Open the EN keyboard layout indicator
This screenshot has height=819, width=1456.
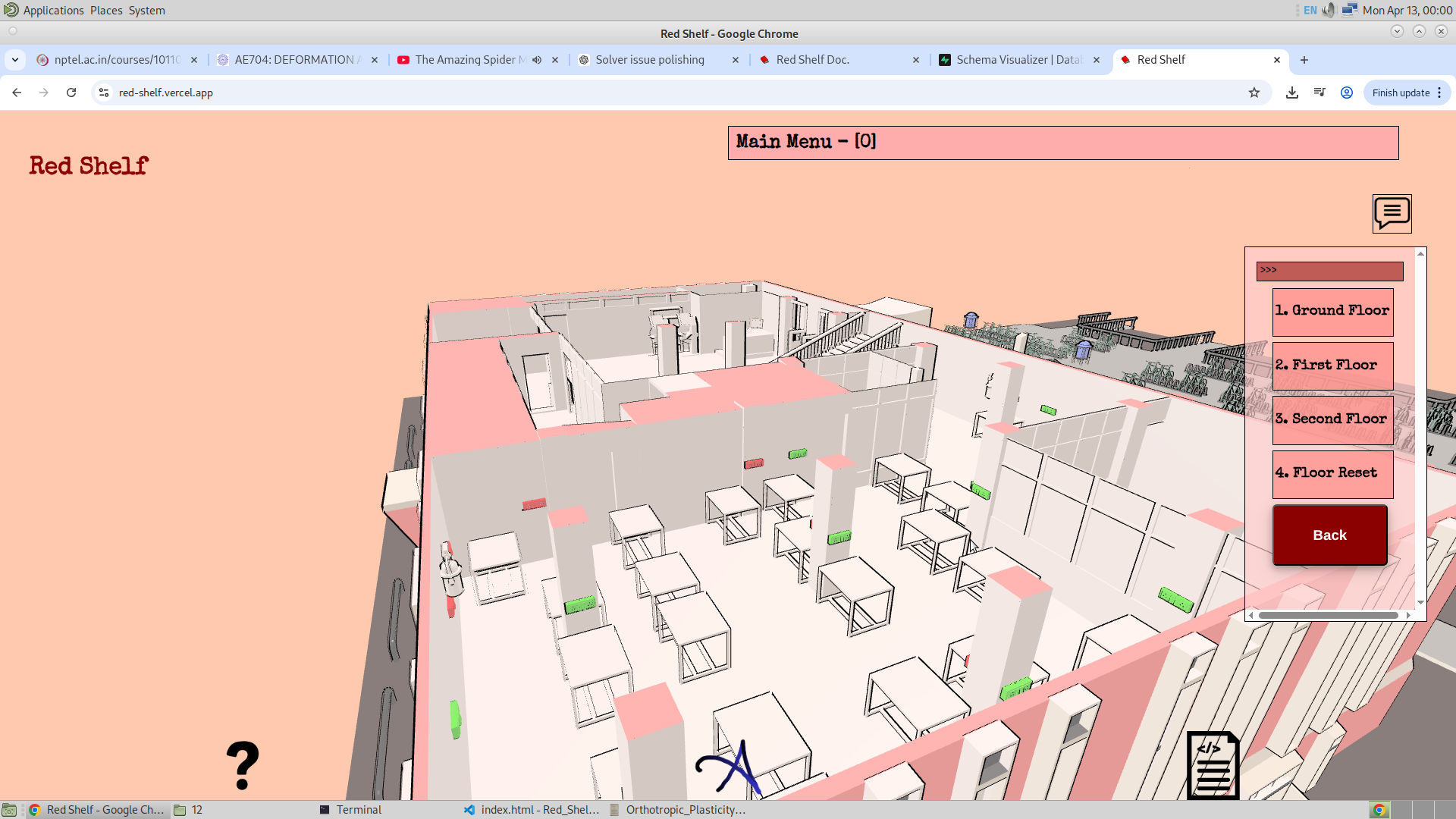point(1310,10)
